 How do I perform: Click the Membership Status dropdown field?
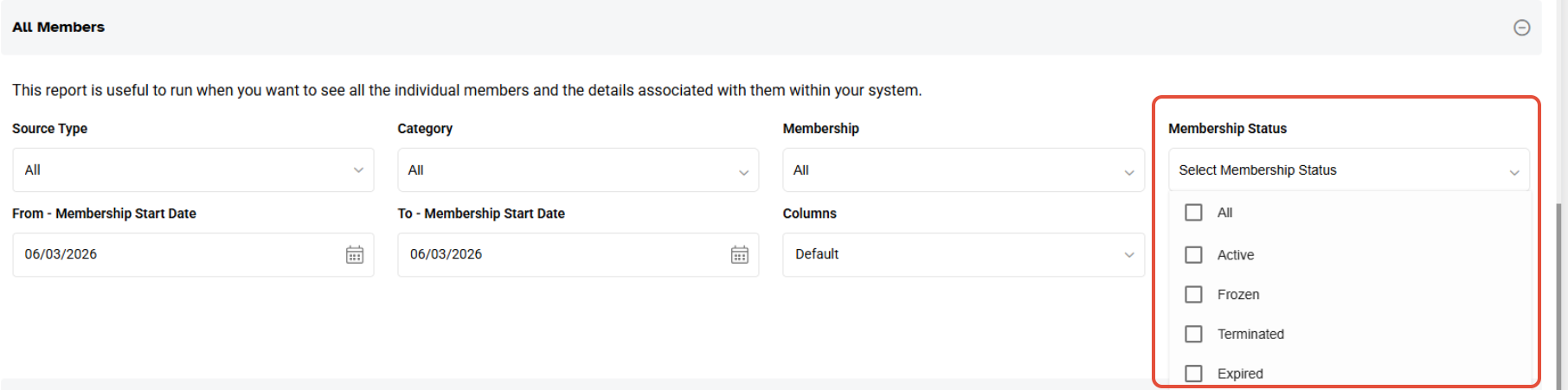point(1348,170)
